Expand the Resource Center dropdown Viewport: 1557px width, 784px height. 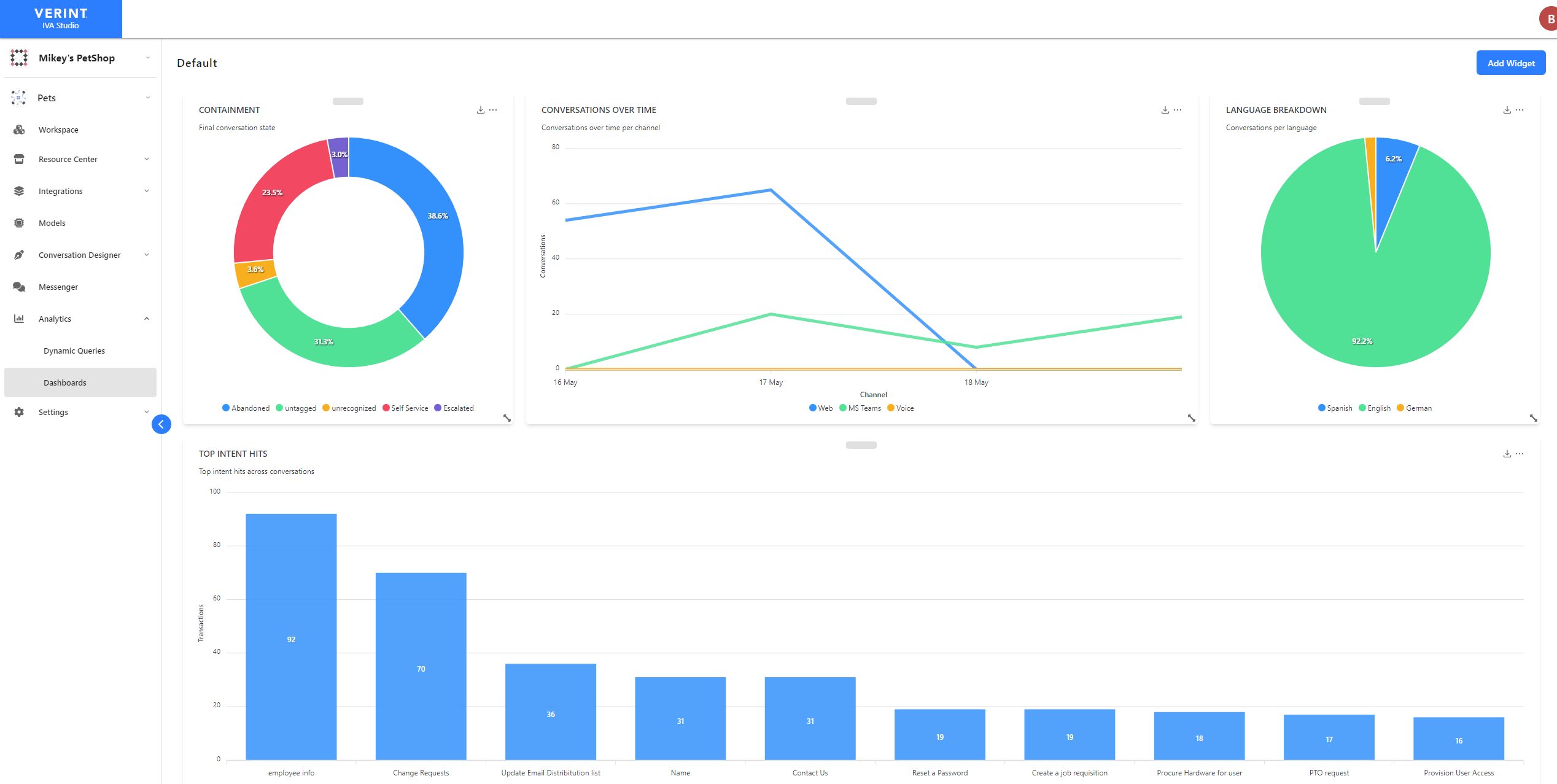[x=147, y=159]
